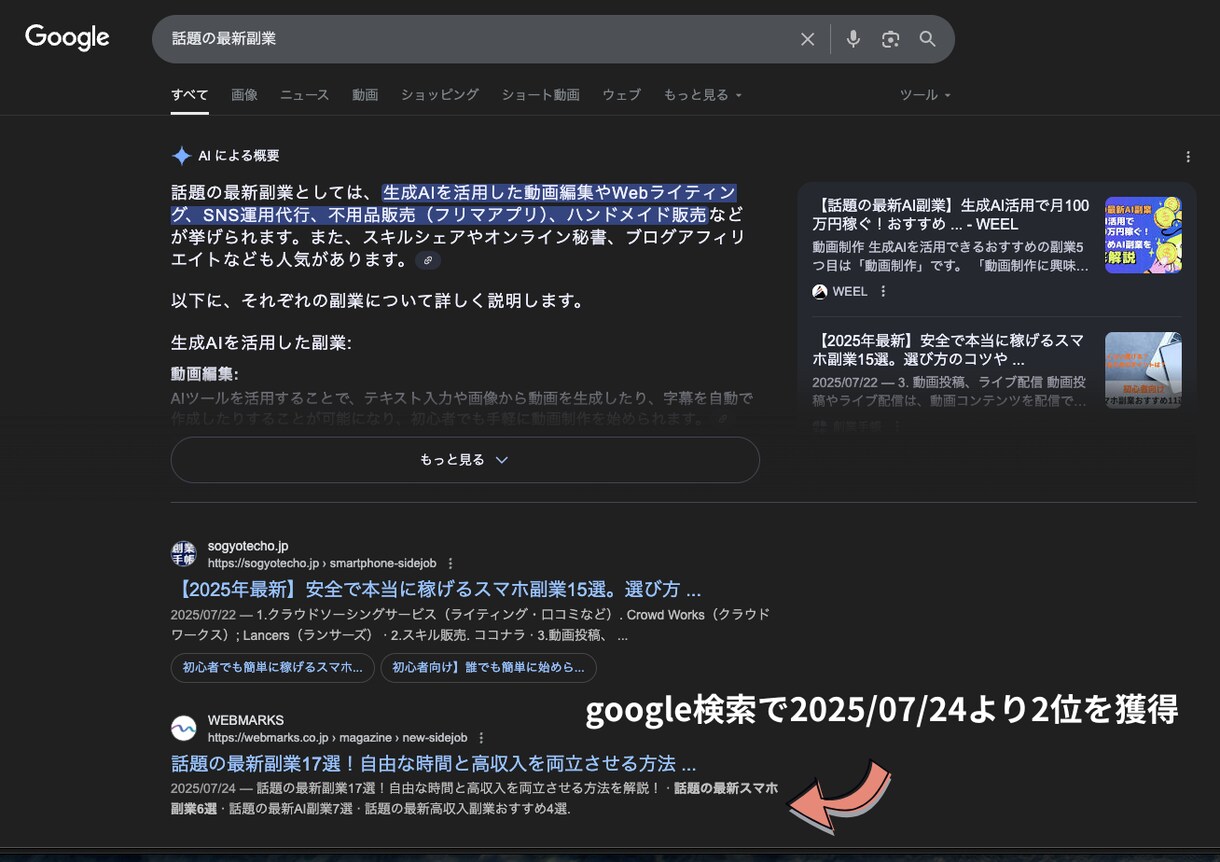Click sogyotecho.jp site favicon
The image size is (1220, 862).
point(183,554)
